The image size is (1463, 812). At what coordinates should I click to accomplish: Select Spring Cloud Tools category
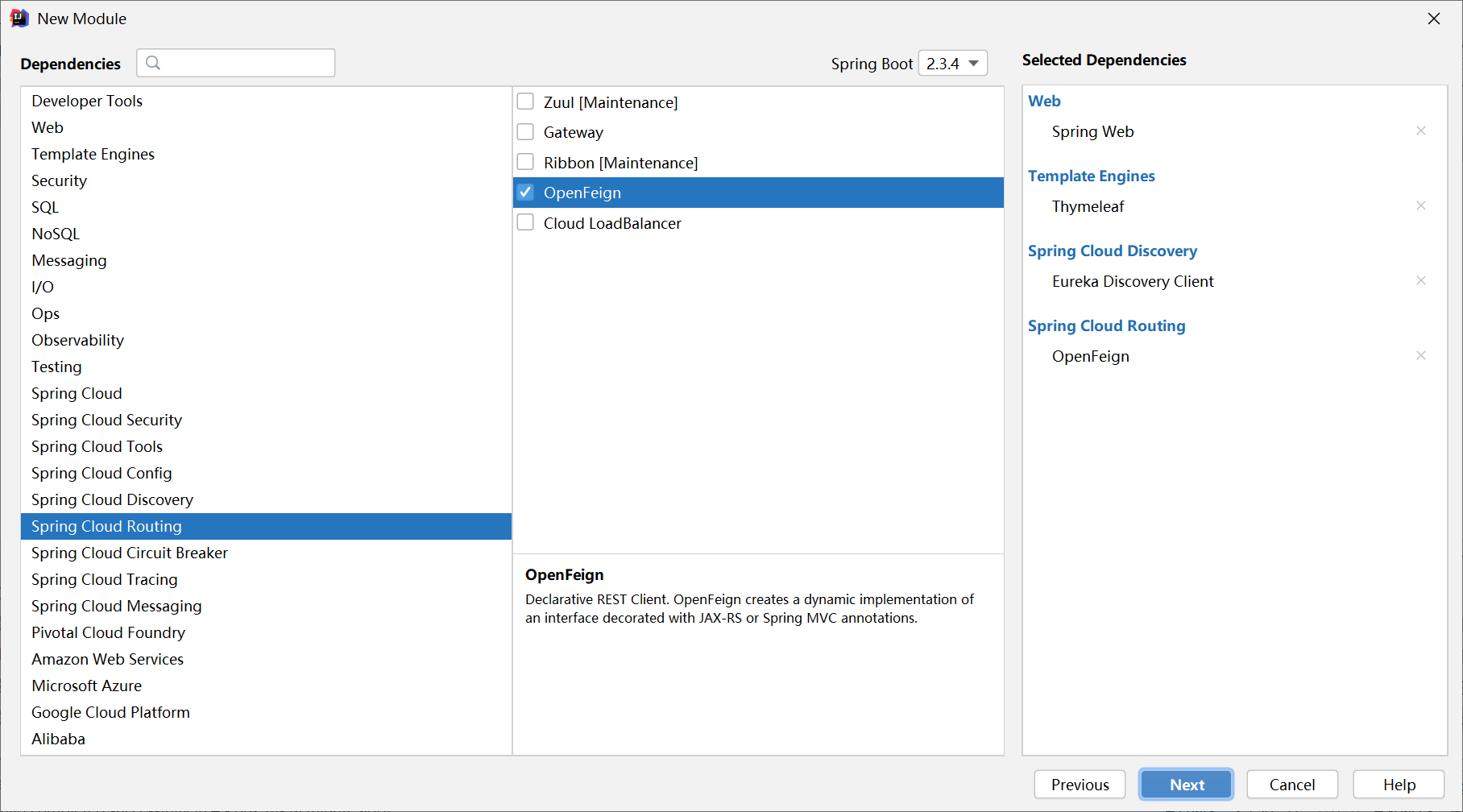(266, 446)
